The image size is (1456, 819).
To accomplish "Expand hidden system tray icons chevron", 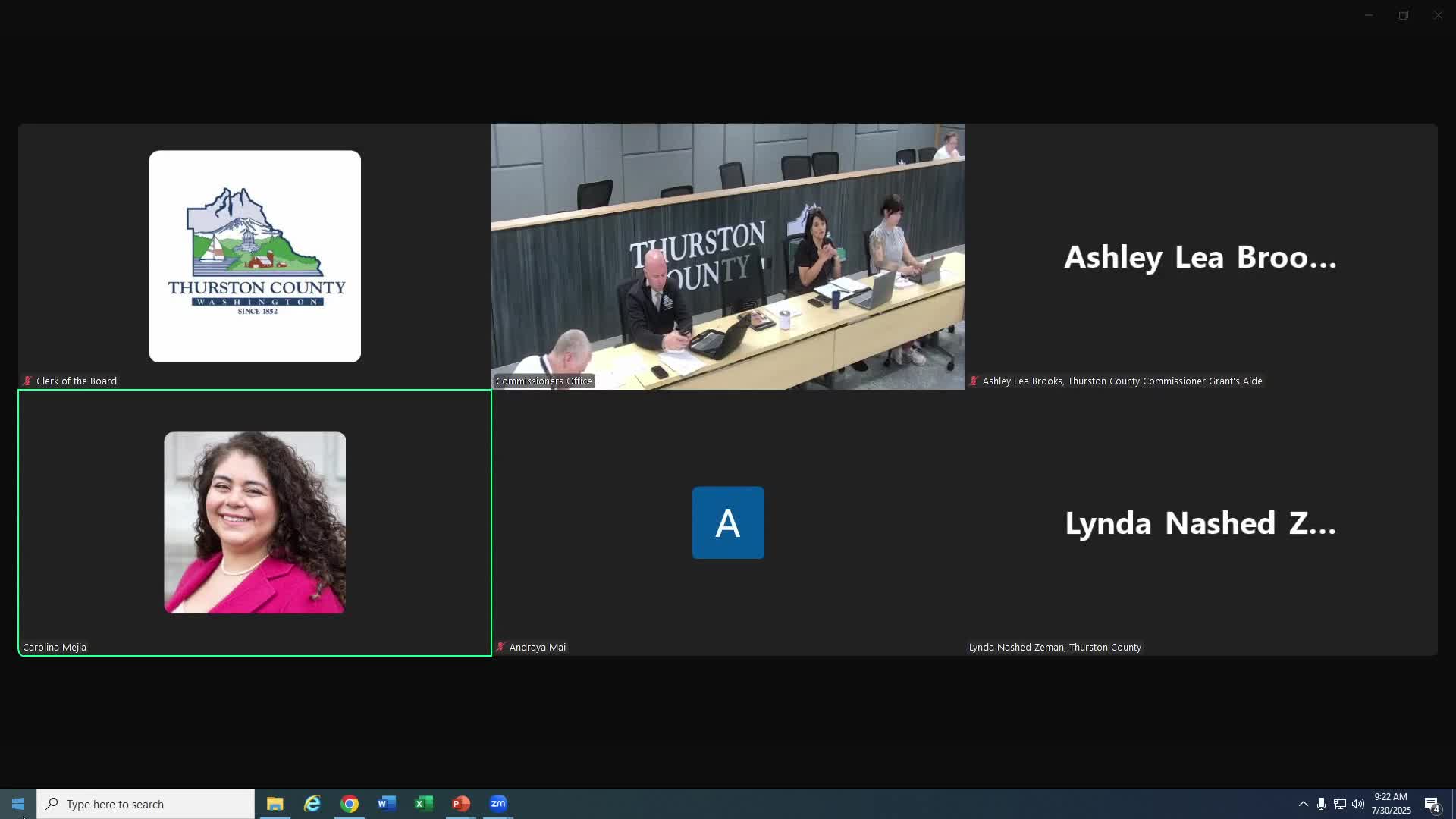I will [x=1303, y=804].
